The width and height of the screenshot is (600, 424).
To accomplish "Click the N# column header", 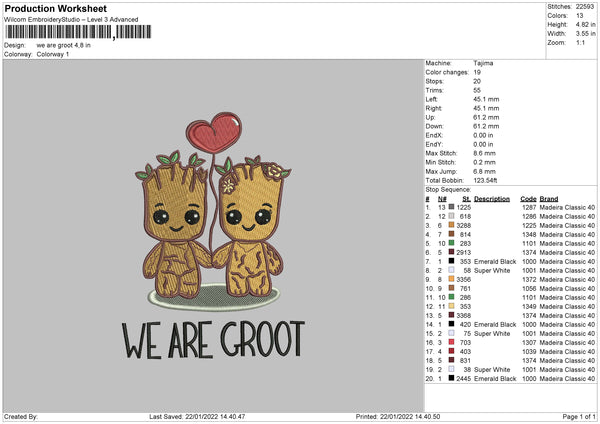I will [x=442, y=199].
